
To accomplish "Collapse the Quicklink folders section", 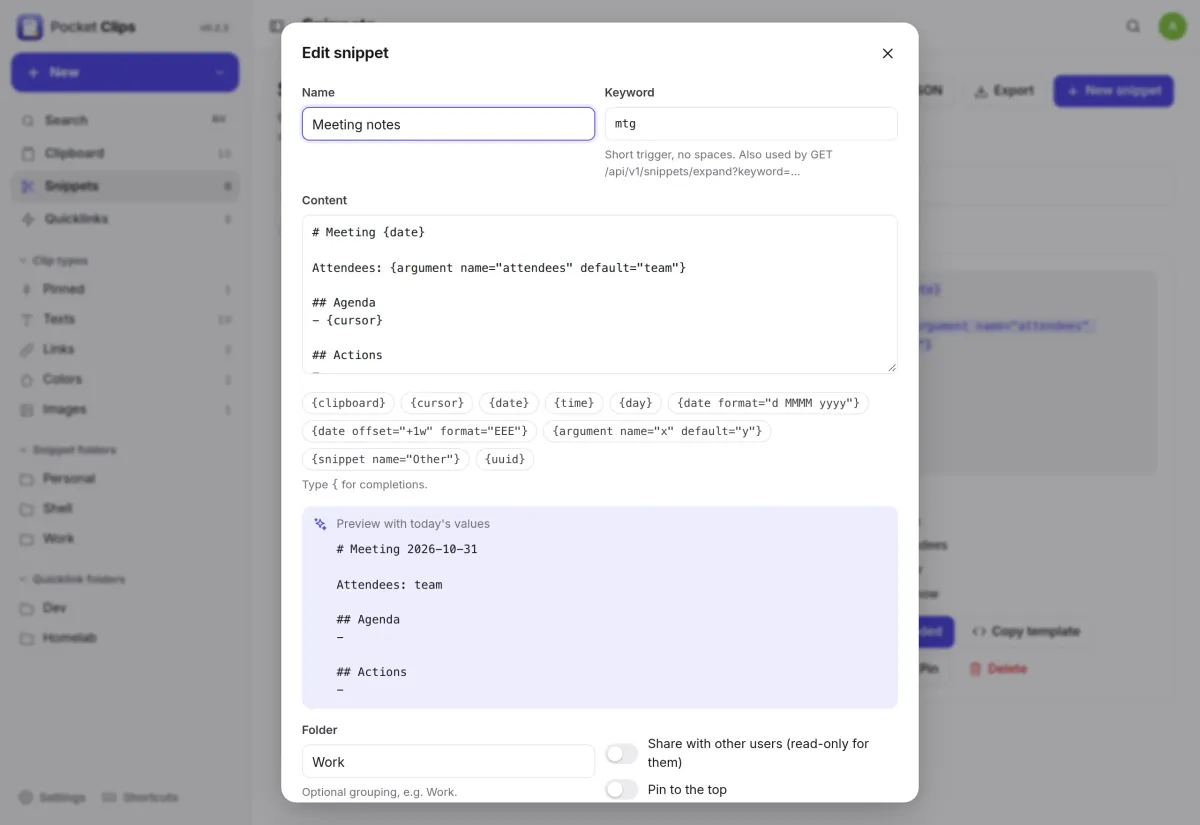I will click(x=71, y=579).
